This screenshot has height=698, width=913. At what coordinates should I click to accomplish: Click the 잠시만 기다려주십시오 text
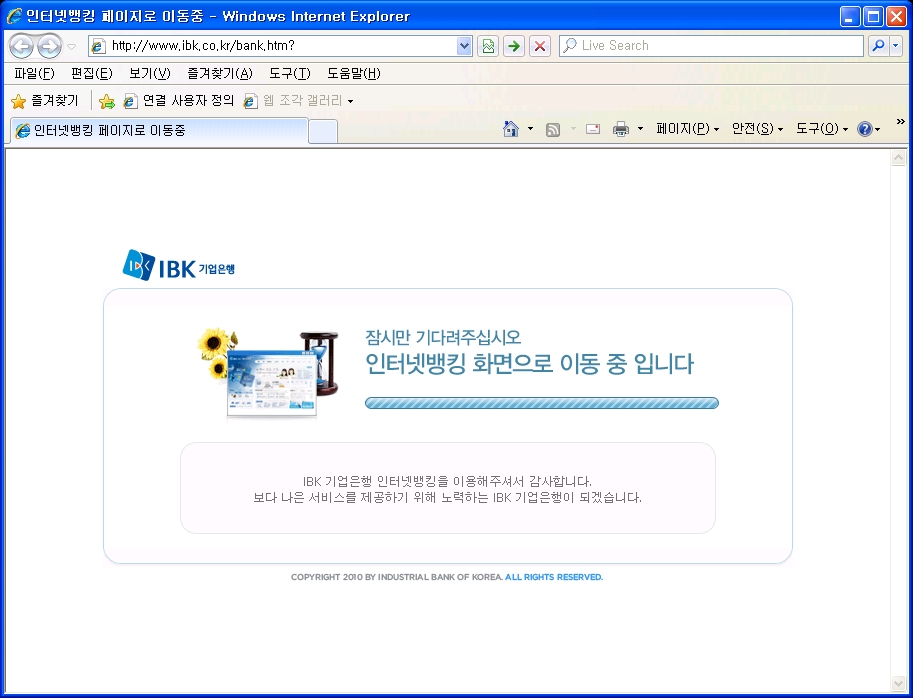pyautogui.click(x=443, y=338)
